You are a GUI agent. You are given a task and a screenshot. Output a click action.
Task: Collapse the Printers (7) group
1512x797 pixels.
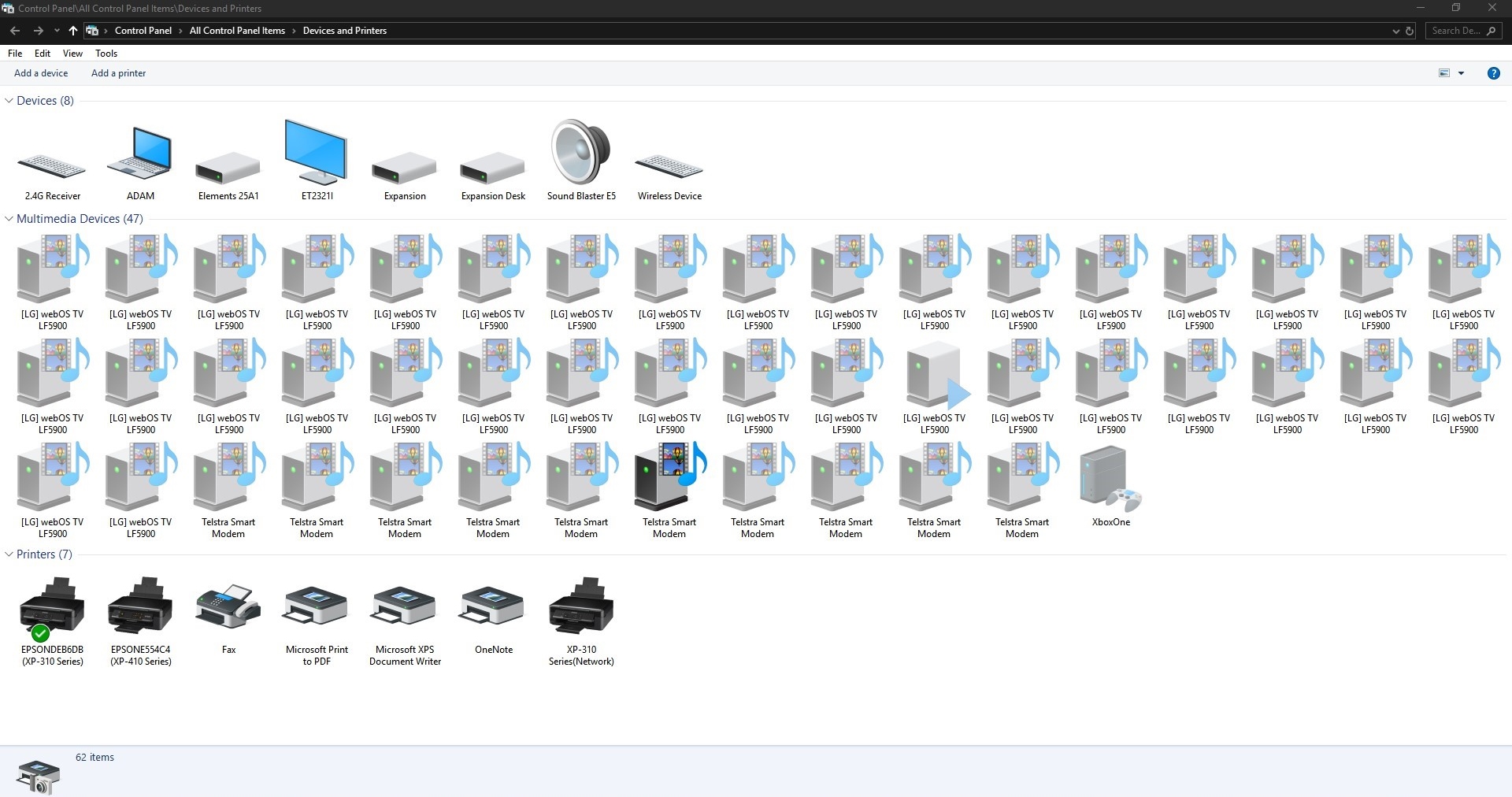coord(9,554)
